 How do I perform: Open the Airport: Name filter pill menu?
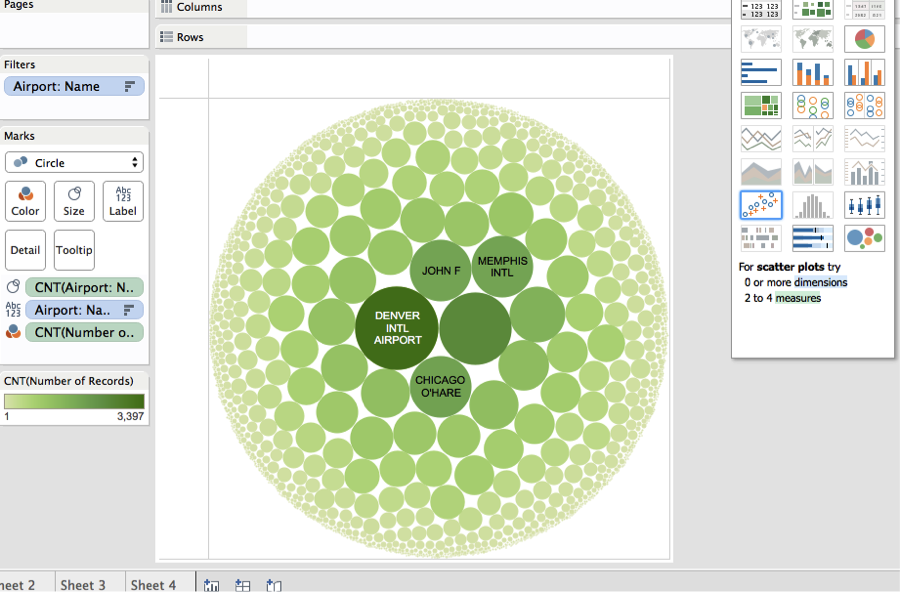(x=74, y=86)
